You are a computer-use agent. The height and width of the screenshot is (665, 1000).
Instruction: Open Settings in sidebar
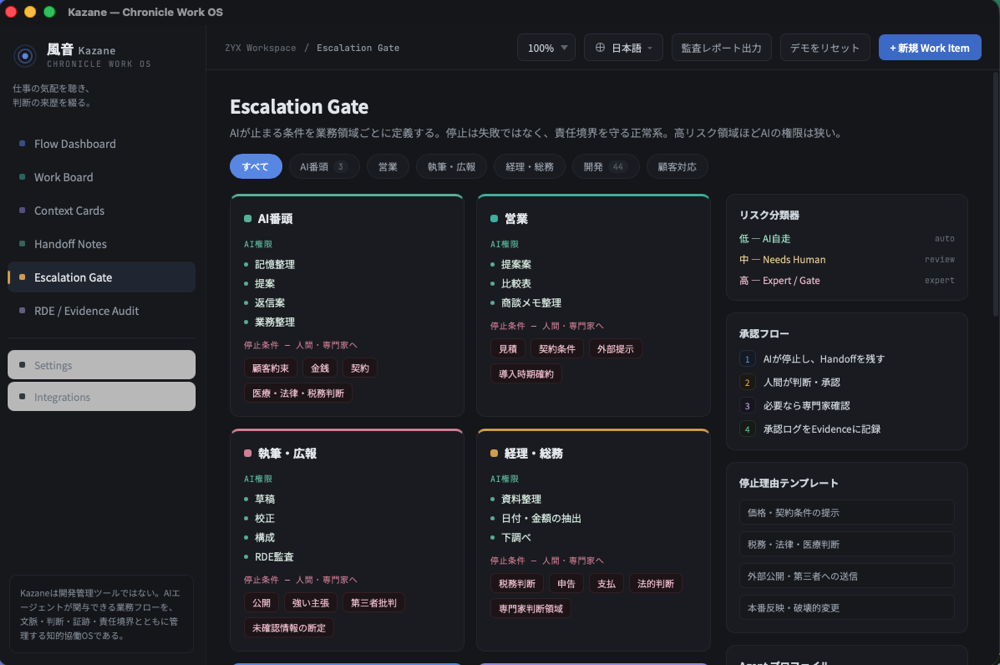click(101, 365)
